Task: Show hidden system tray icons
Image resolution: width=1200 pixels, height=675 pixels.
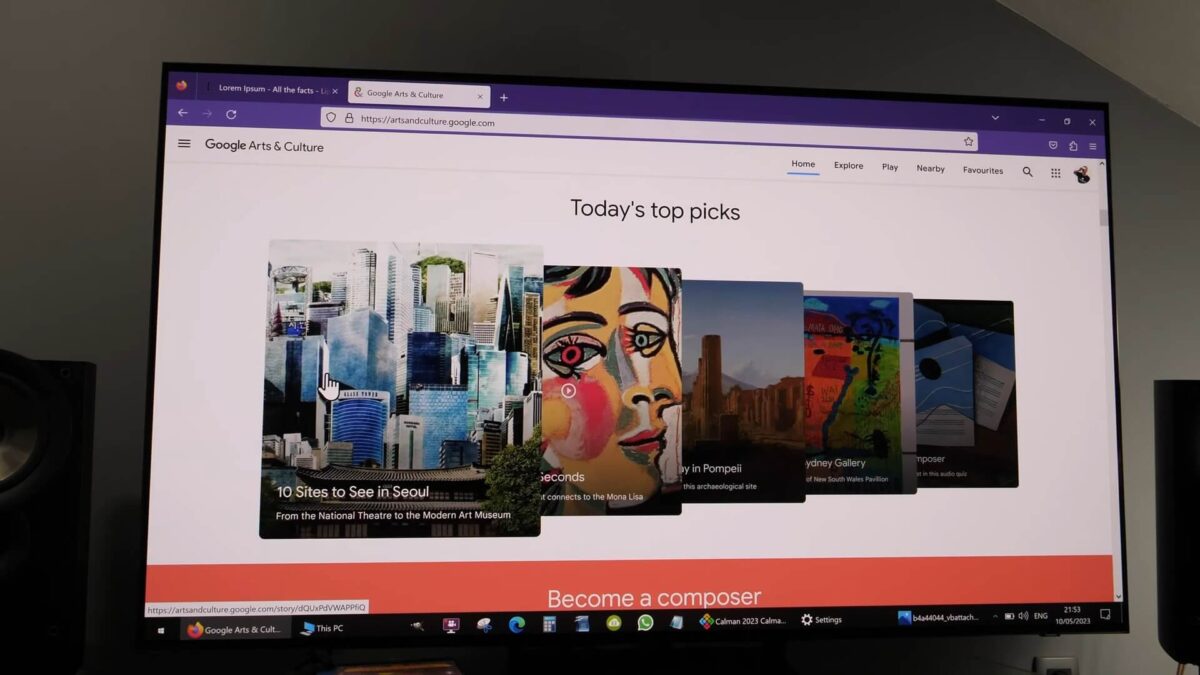Action: (994, 617)
